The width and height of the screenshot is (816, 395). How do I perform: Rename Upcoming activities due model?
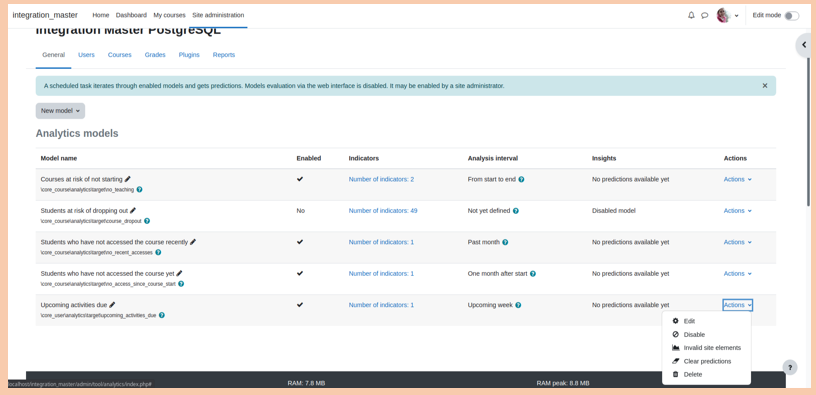(112, 305)
